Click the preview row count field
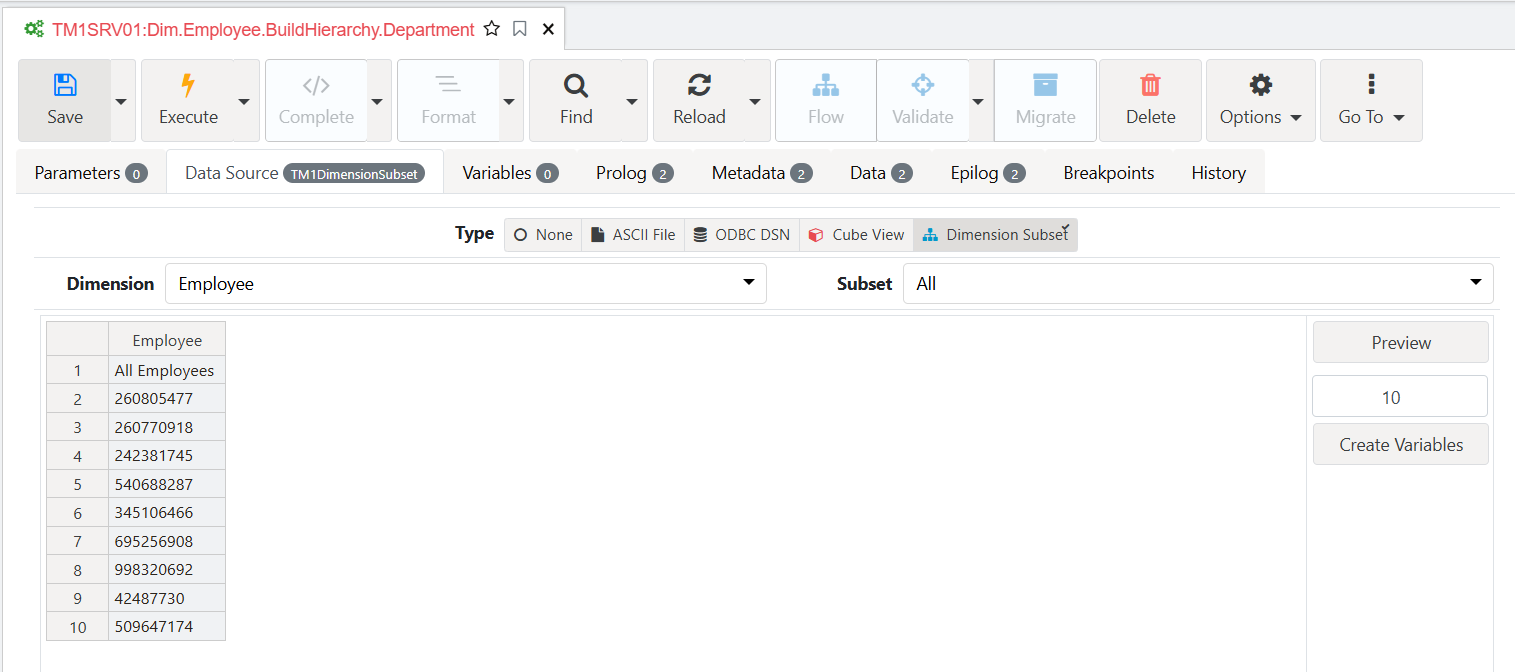 tap(1400, 397)
